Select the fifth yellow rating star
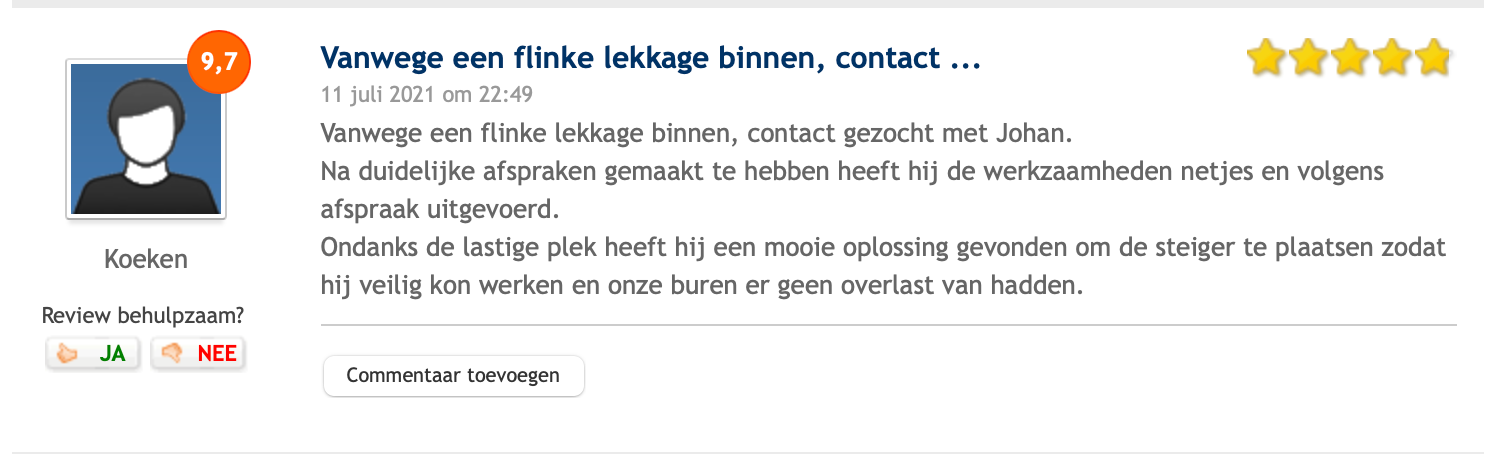The image size is (1492, 454). [1432, 58]
